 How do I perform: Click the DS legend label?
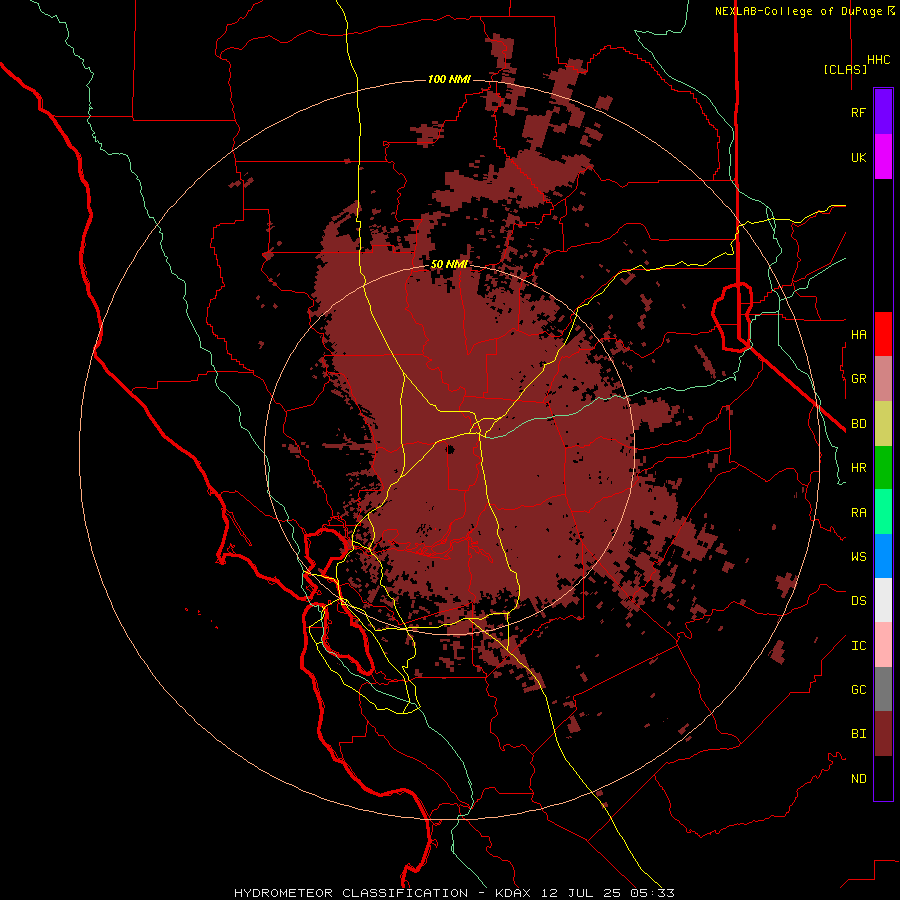tap(859, 600)
